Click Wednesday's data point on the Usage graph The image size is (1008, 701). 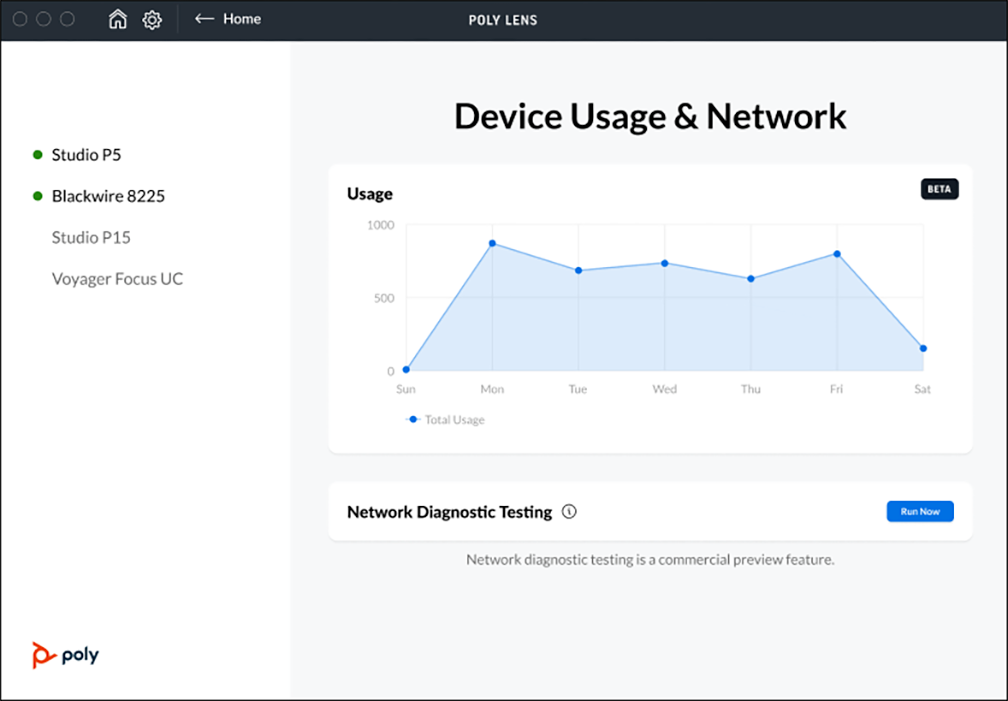click(x=664, y=264)
